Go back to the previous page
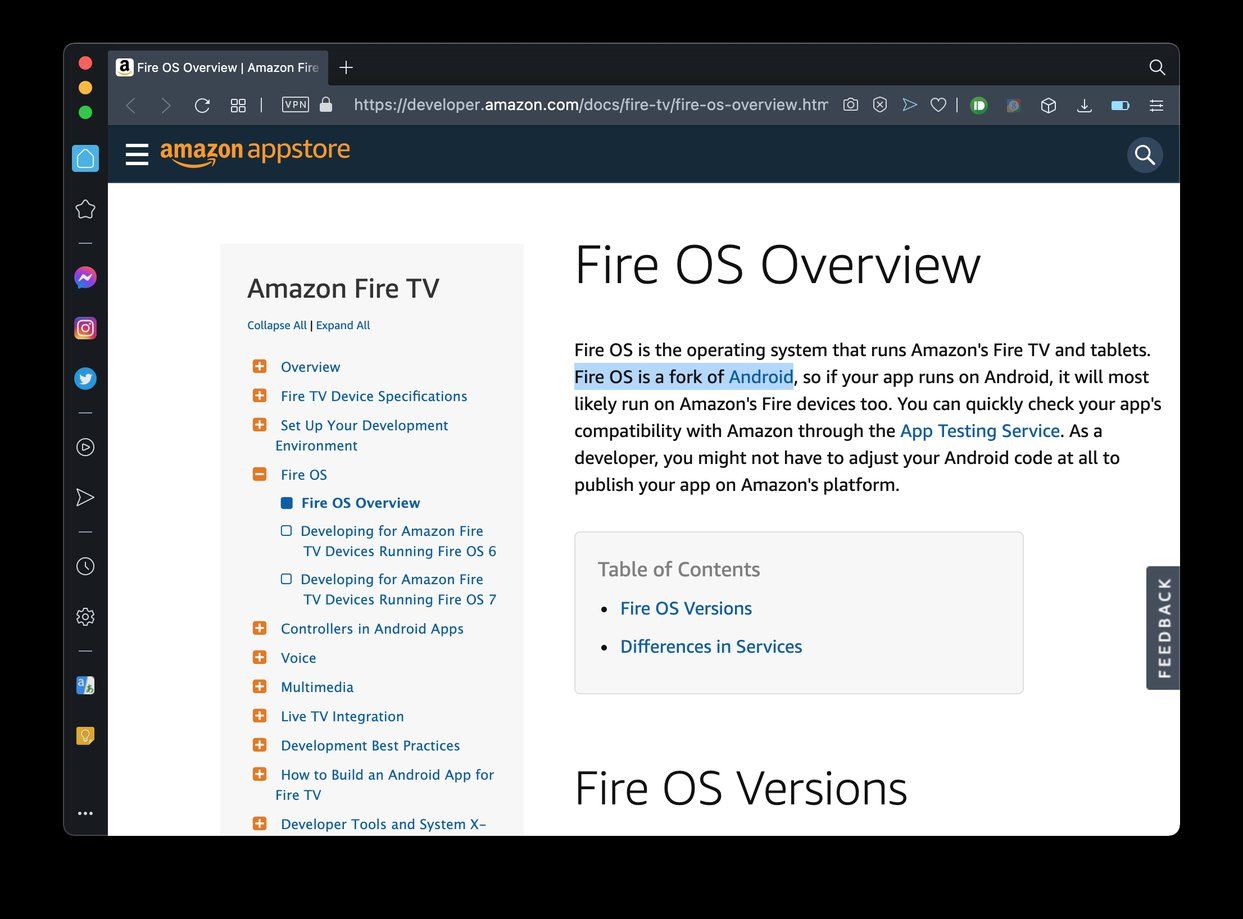The width and height of the screenshot is (1243, 919). click(x=130, y=105)
